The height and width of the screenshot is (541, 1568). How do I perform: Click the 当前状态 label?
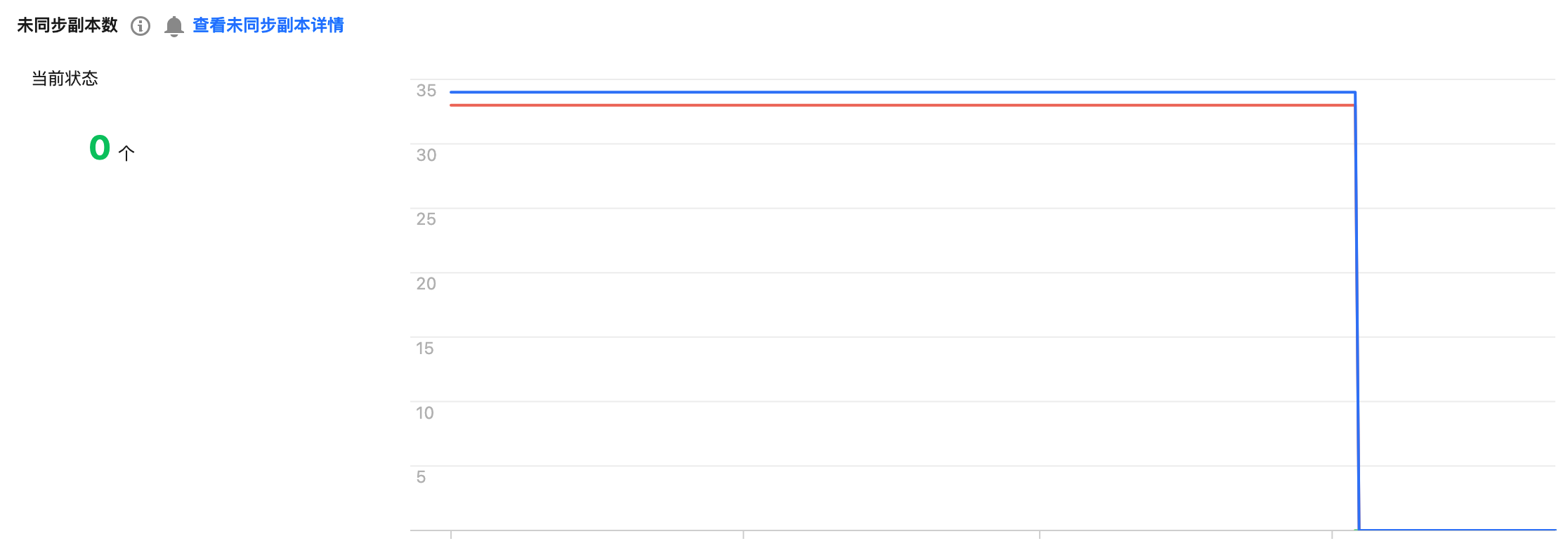65,78
